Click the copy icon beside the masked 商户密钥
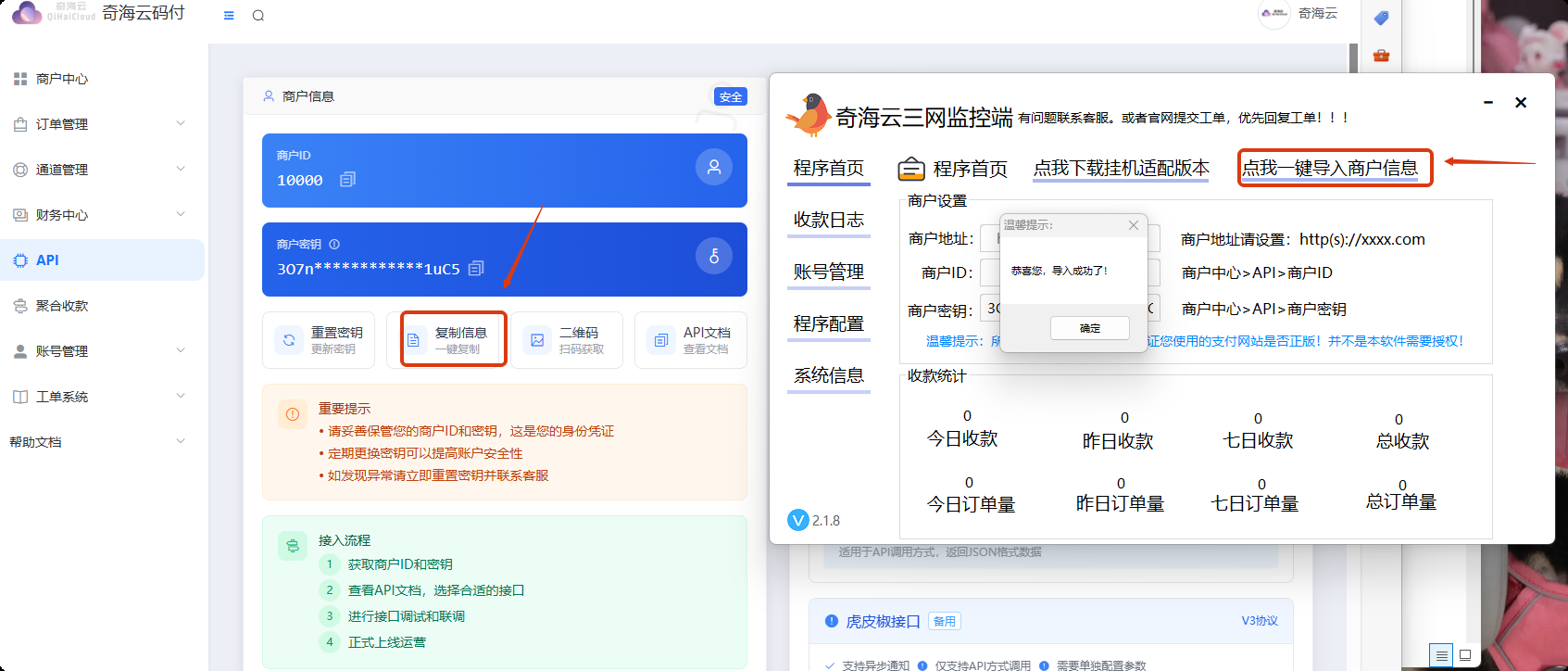This screenshot has height=671, width=1568. pos(476,269)
